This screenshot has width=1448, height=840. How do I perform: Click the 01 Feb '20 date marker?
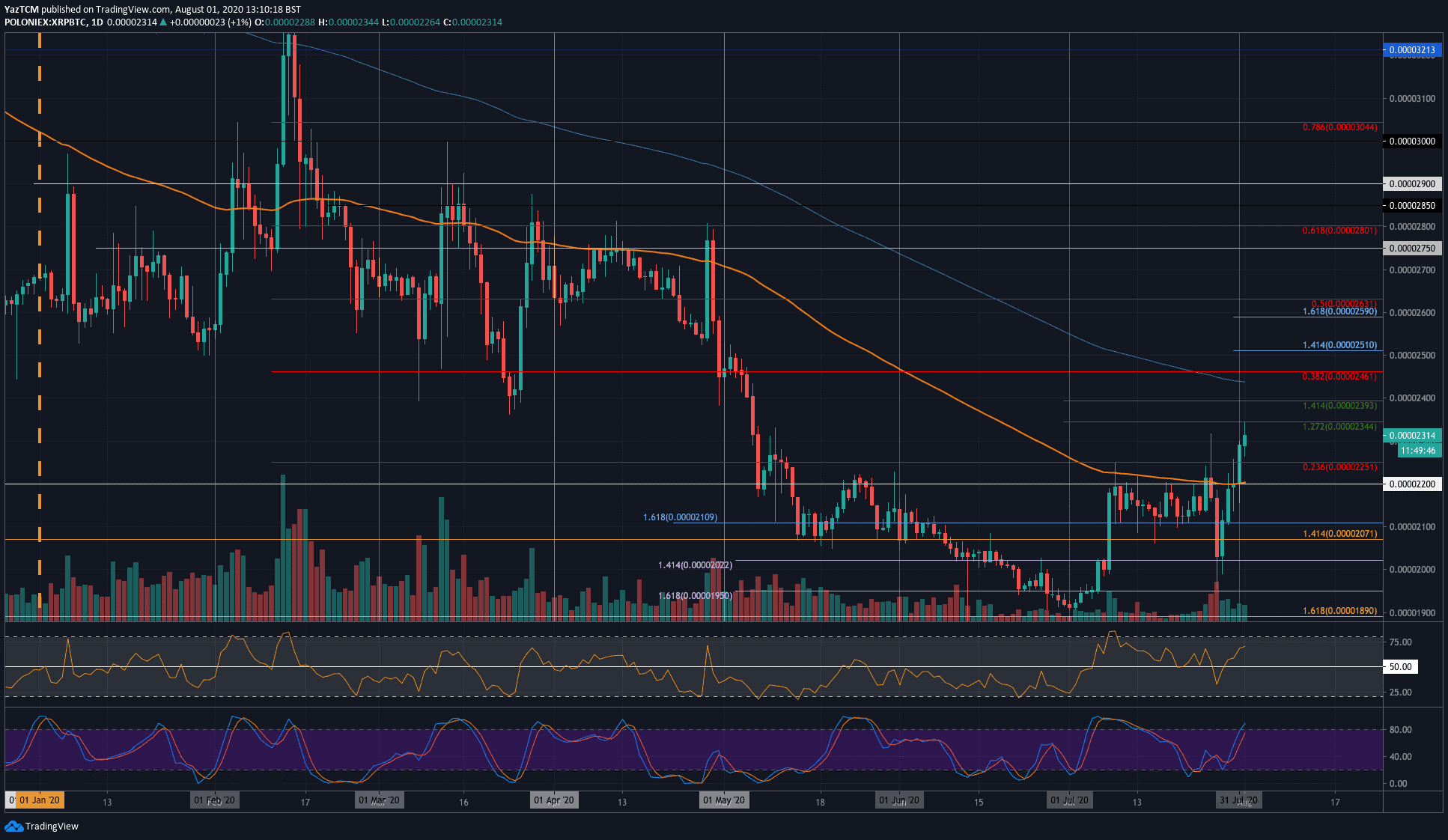(214, 800)
